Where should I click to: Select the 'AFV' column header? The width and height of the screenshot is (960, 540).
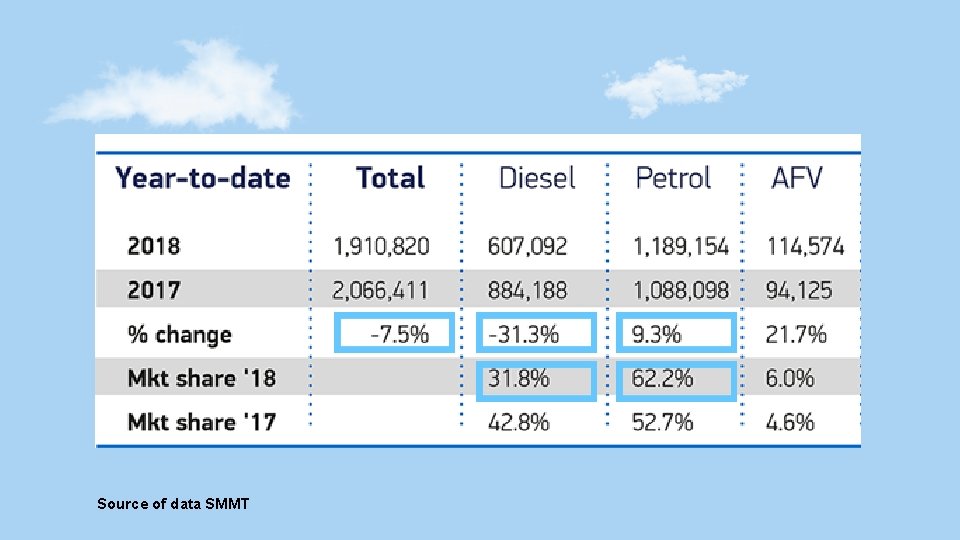(x=797, y=178)
